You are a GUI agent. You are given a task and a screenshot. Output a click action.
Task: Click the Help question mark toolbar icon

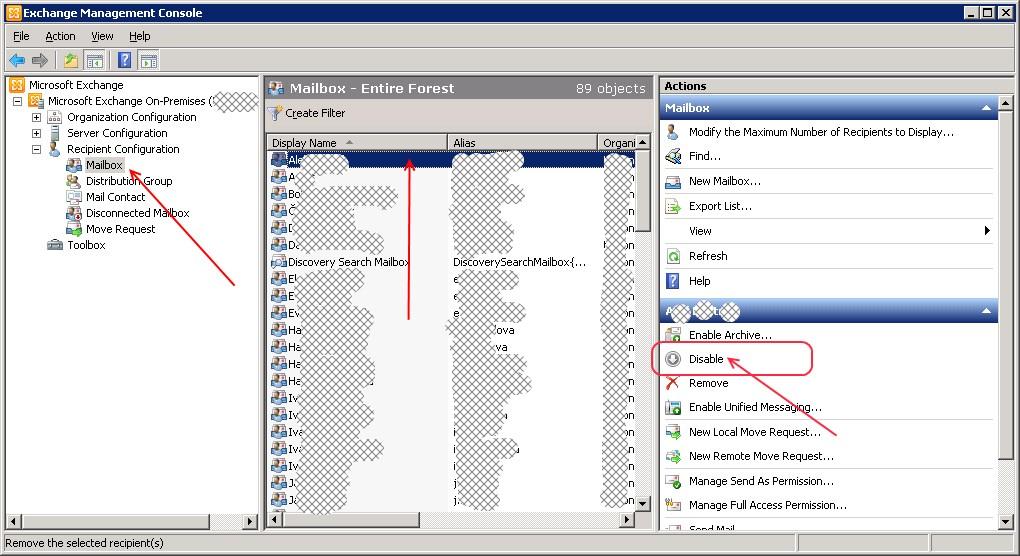pos(124,61)
